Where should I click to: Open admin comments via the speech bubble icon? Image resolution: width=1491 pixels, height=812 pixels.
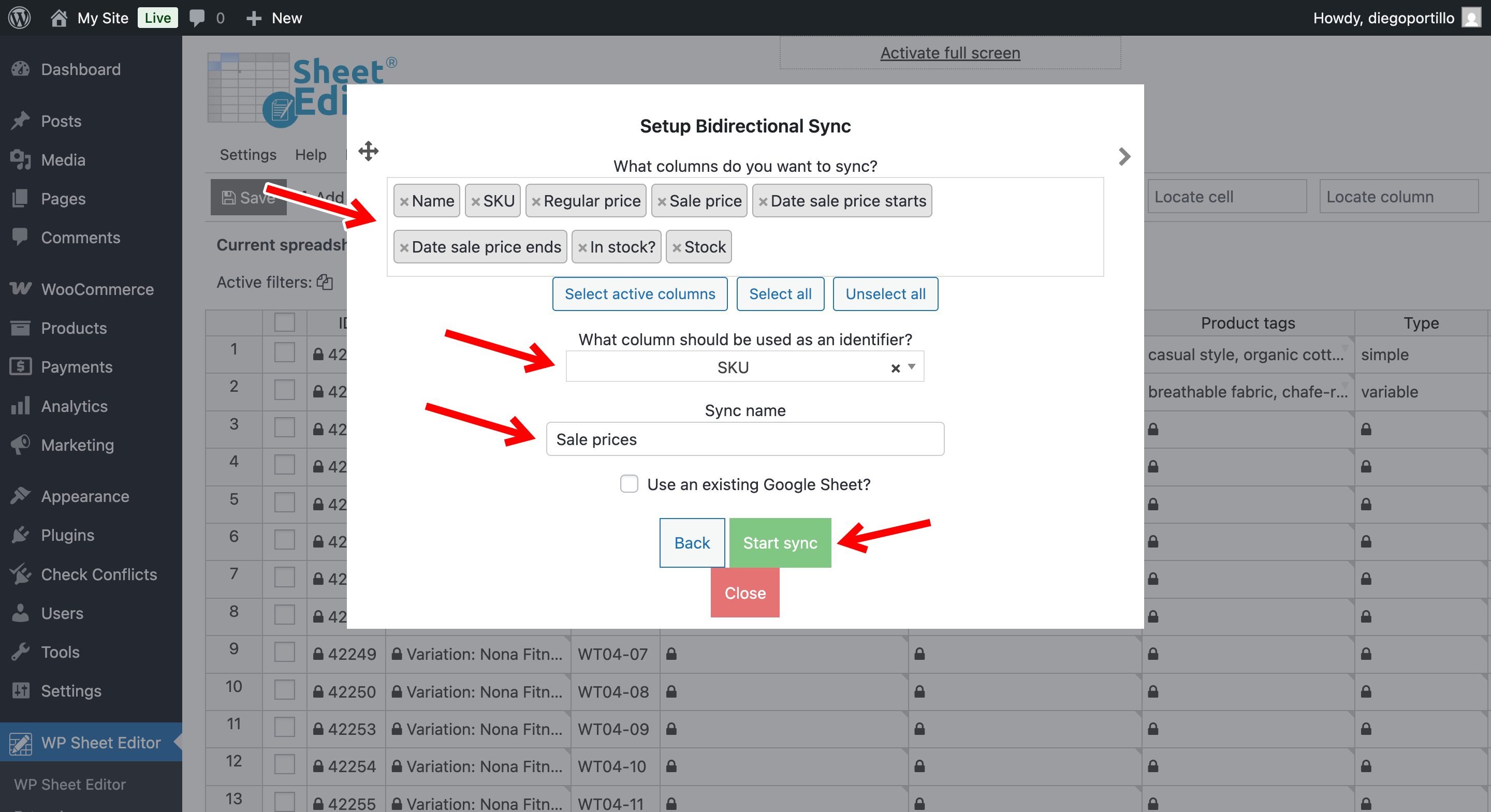coord(197,18)
